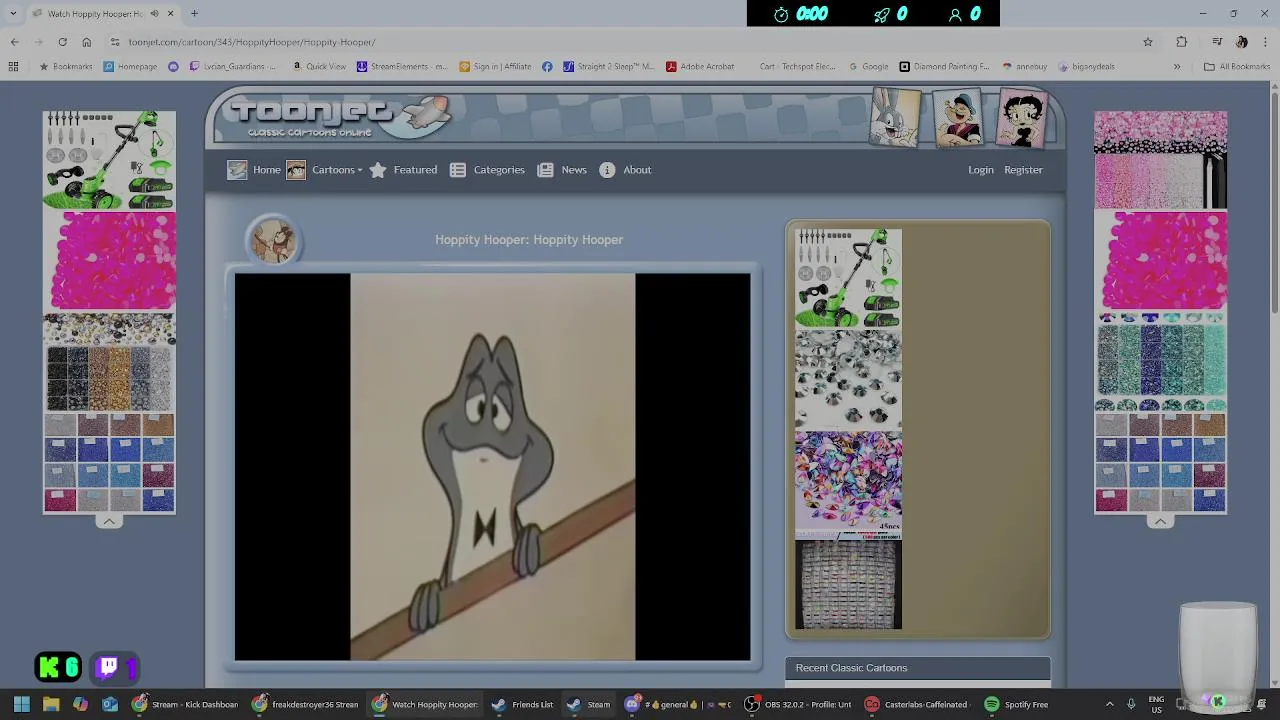Open File Explorer from the taskbar
The width and height of the screenshot is (1280, 720).
[51, 704]
